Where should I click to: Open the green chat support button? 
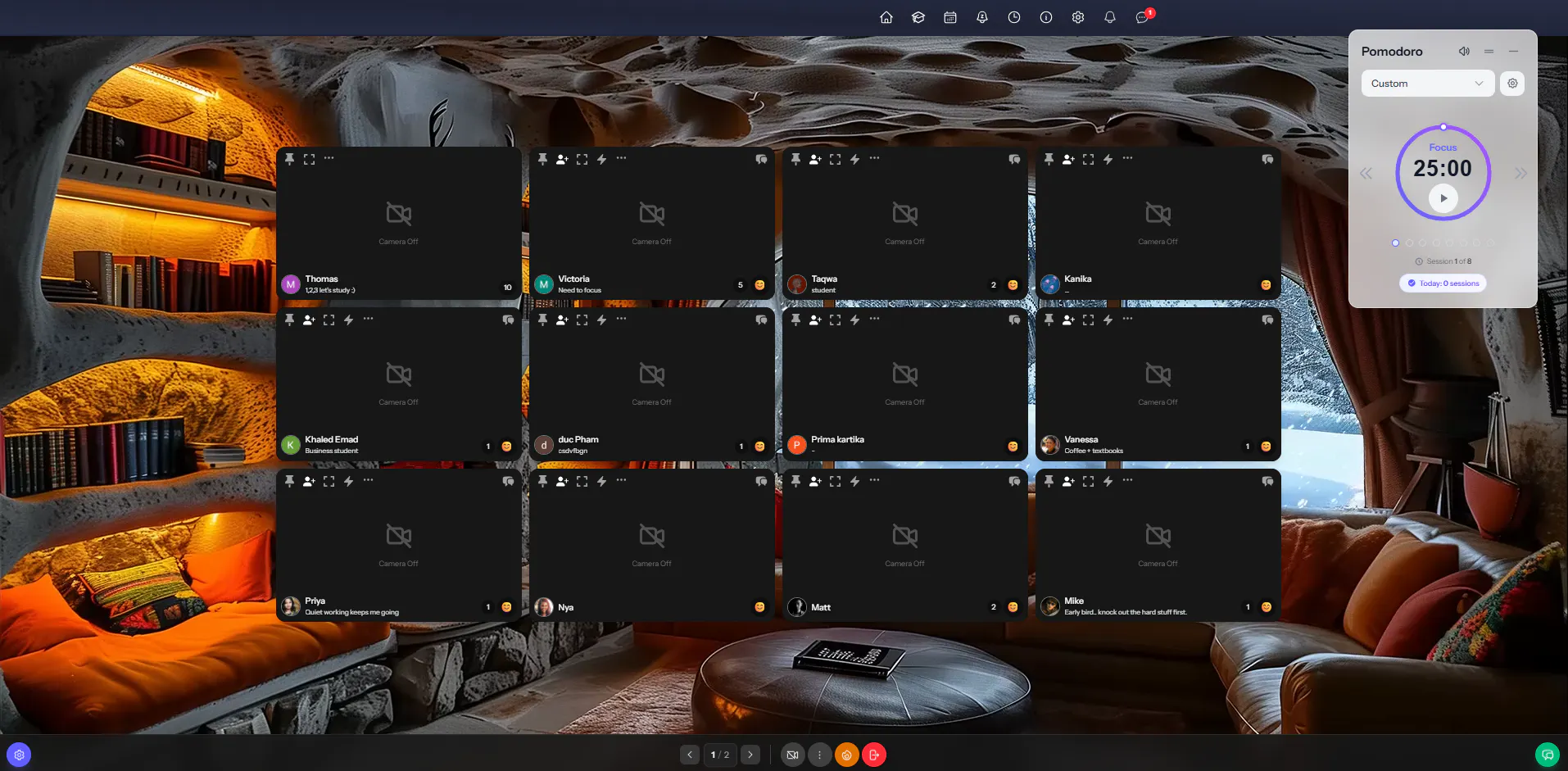tap(1547, 755)
